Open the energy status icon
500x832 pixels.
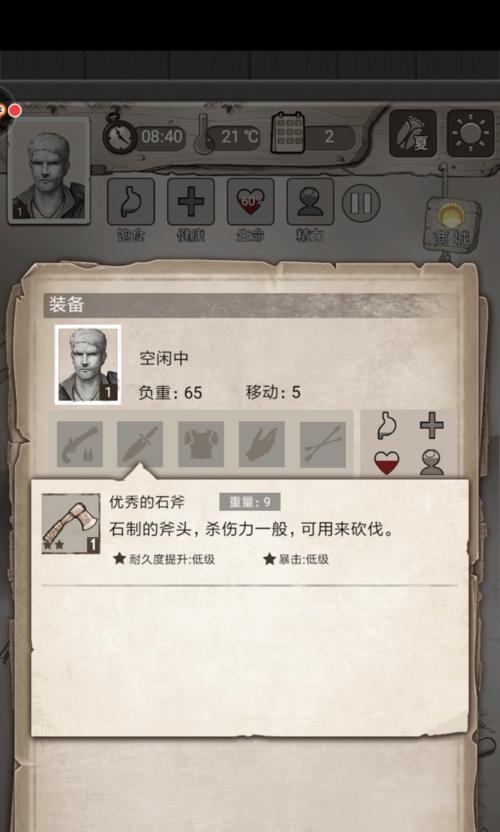(311, 202)
